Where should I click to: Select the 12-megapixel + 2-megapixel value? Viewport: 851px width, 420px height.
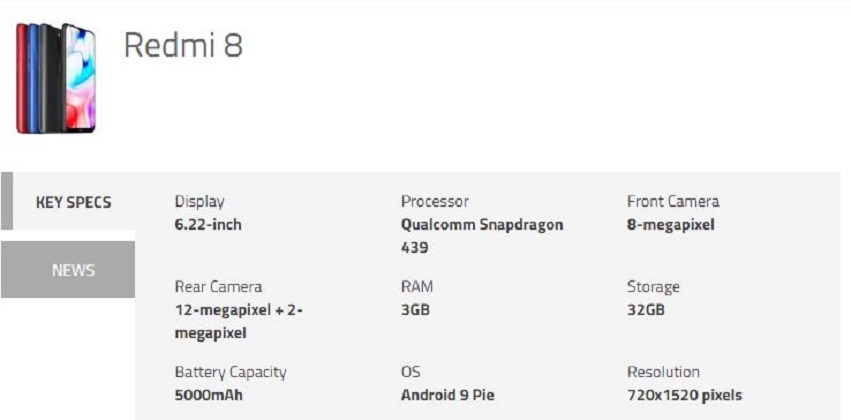click(x=239, y=321)
